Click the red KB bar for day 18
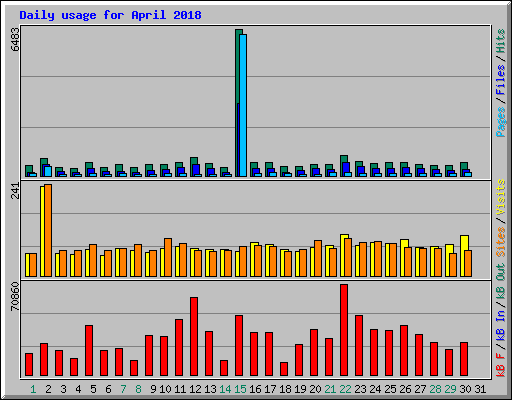 tap(284, 369)
